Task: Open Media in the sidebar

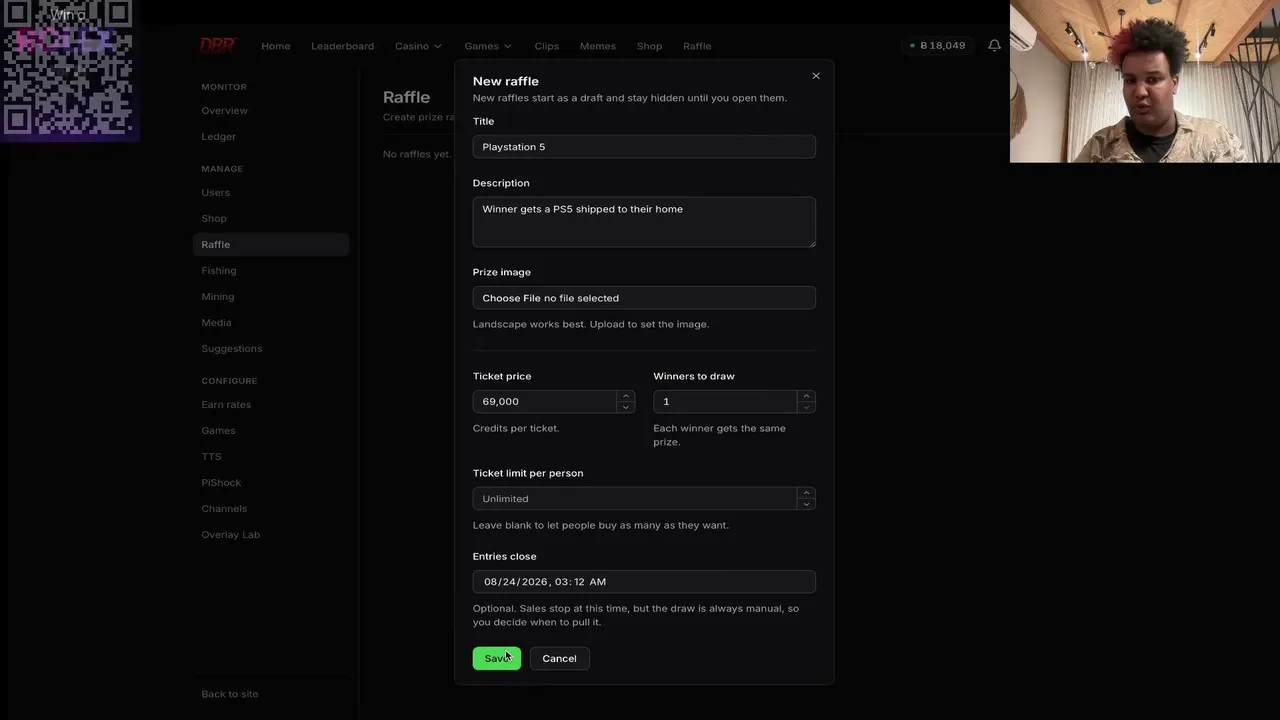Action: tap(216, 323)
